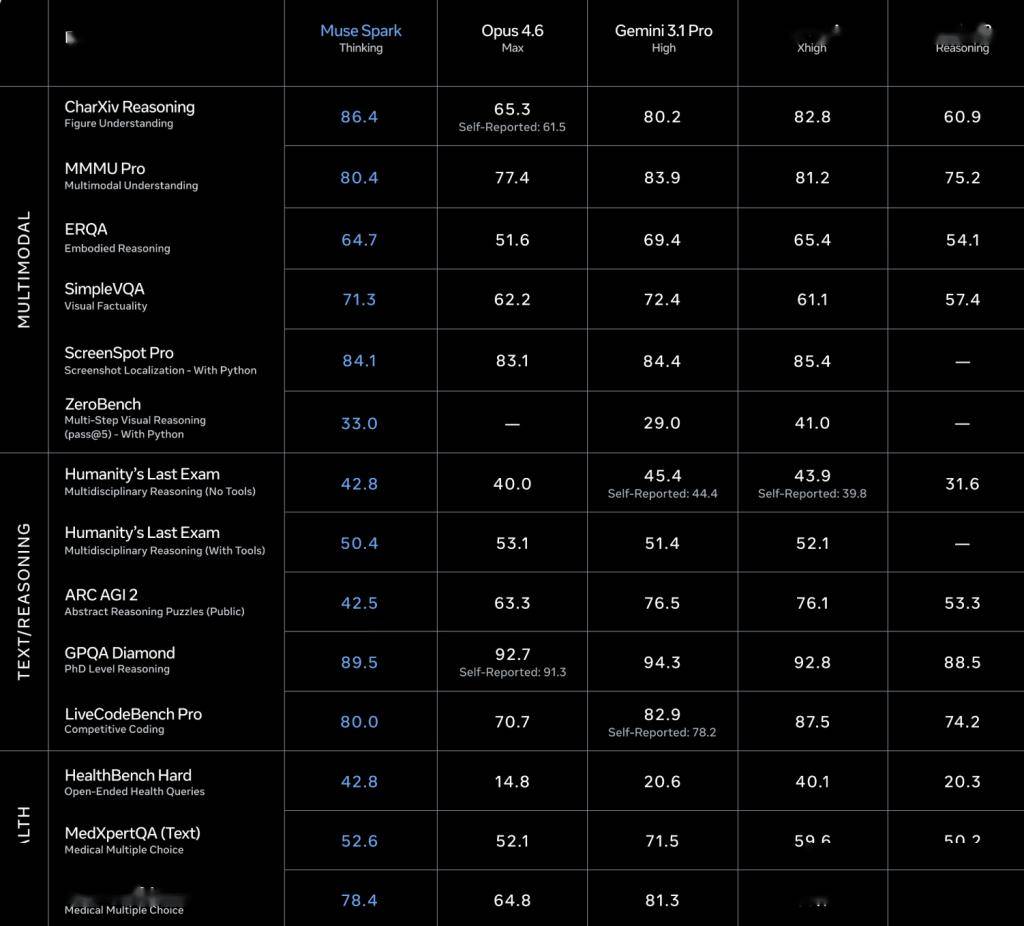Select the MMMU Pro benchmark row label
Image resolution: width=1024 pixels, height=926 pixels.
tap(105, 168)
